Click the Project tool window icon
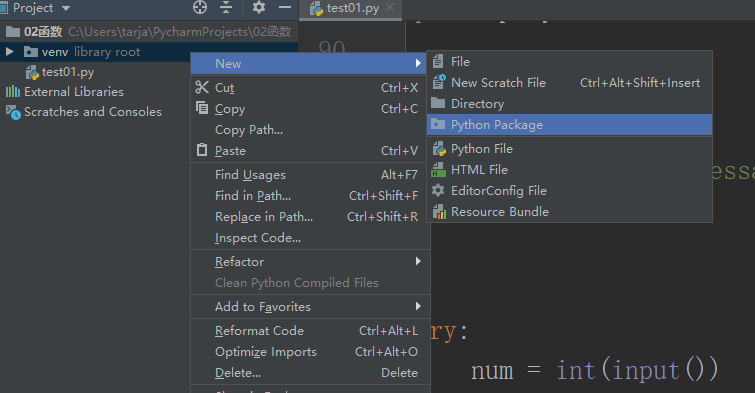This screenshot has width=755, height=393. (x=3, y=8)
